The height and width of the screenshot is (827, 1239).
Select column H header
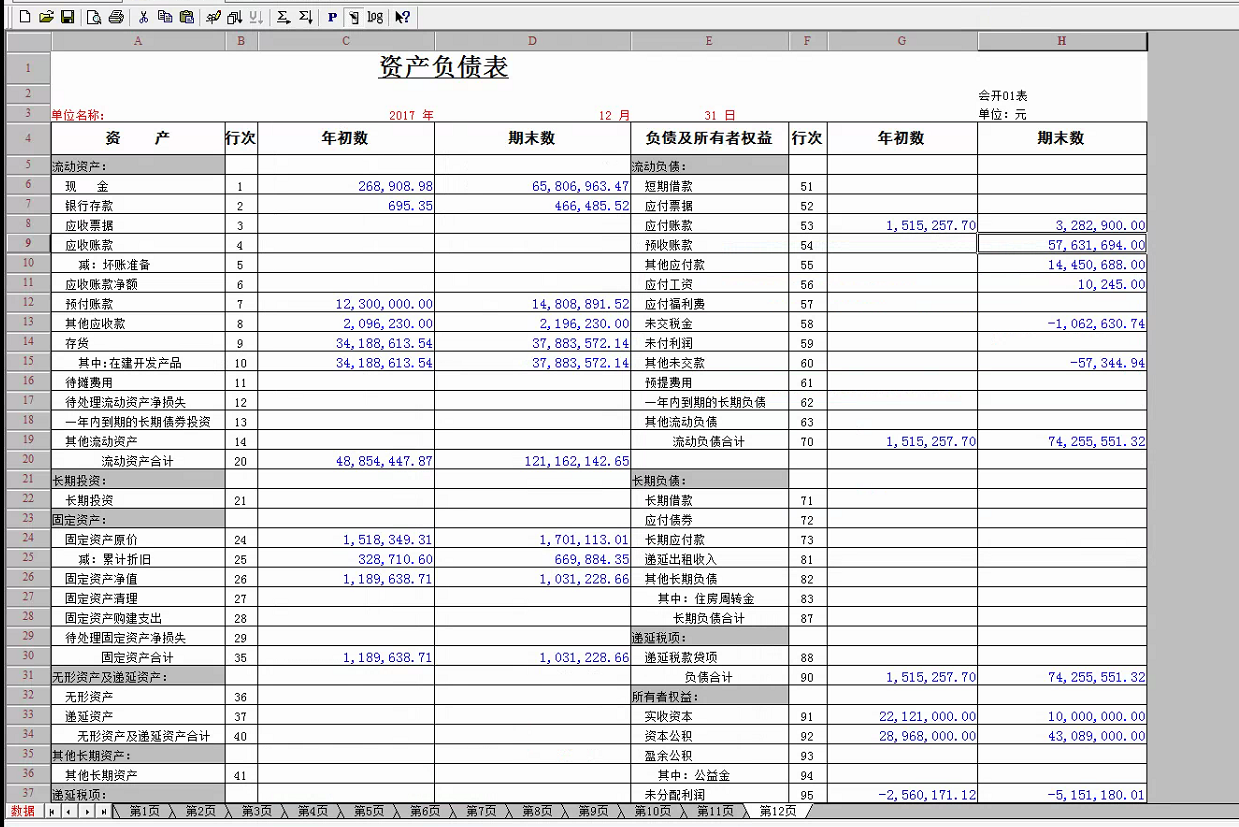point(1062,41)
